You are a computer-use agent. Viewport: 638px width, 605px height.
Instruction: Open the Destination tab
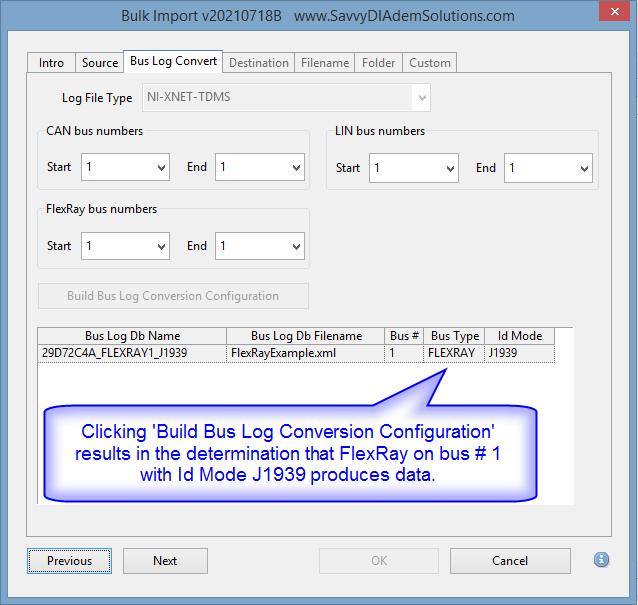coord(258,63)
